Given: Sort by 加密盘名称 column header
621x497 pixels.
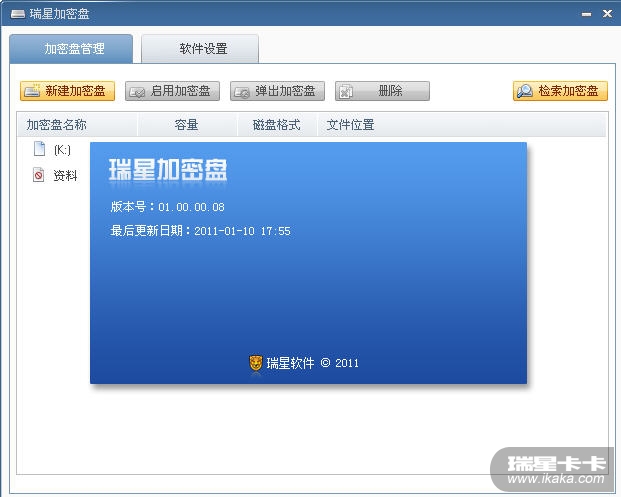Looking at the screenshot, I should click(x=77, y=125).
